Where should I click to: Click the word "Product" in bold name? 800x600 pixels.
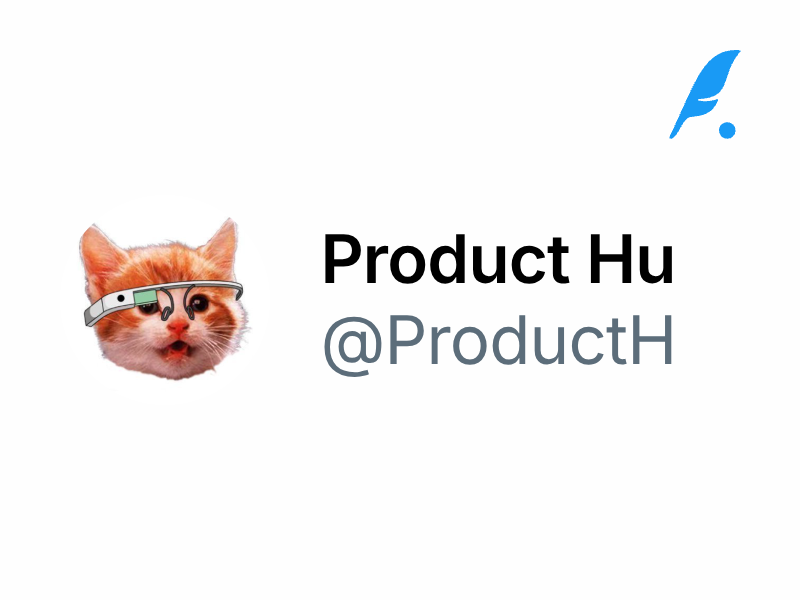pos(446,259)
